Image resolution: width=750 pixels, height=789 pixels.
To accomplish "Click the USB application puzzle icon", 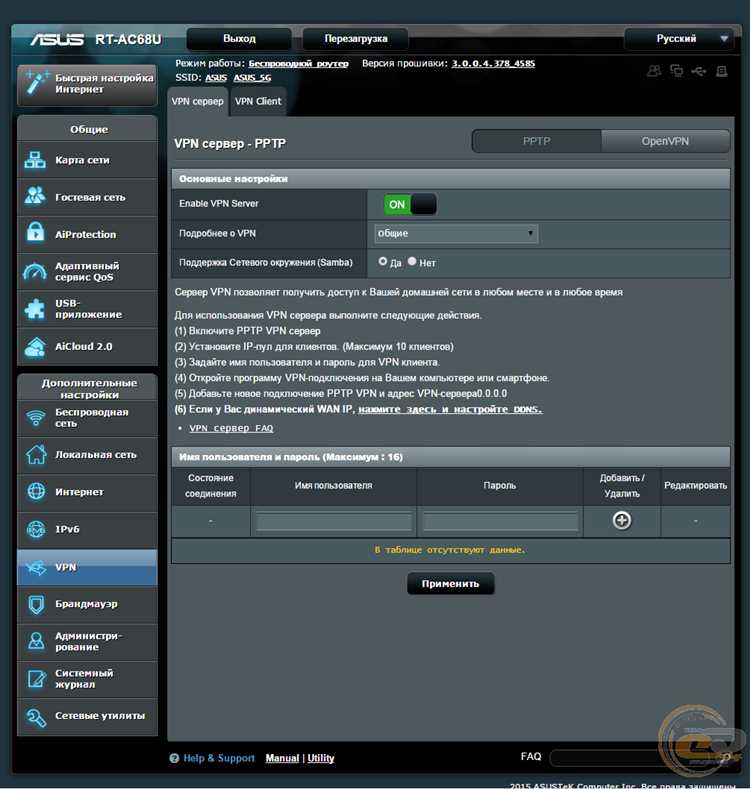I will [35, 309].
